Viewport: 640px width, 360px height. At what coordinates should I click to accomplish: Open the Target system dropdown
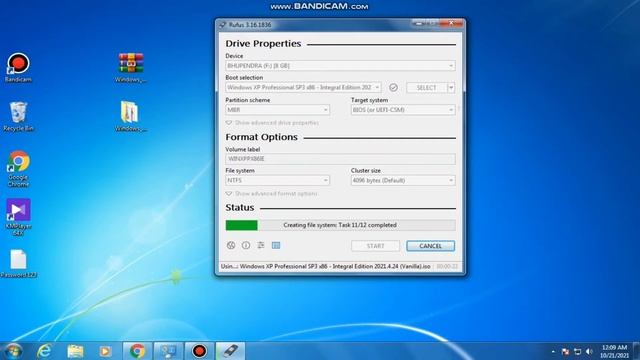pyautogui.click(x=403, y=109)
